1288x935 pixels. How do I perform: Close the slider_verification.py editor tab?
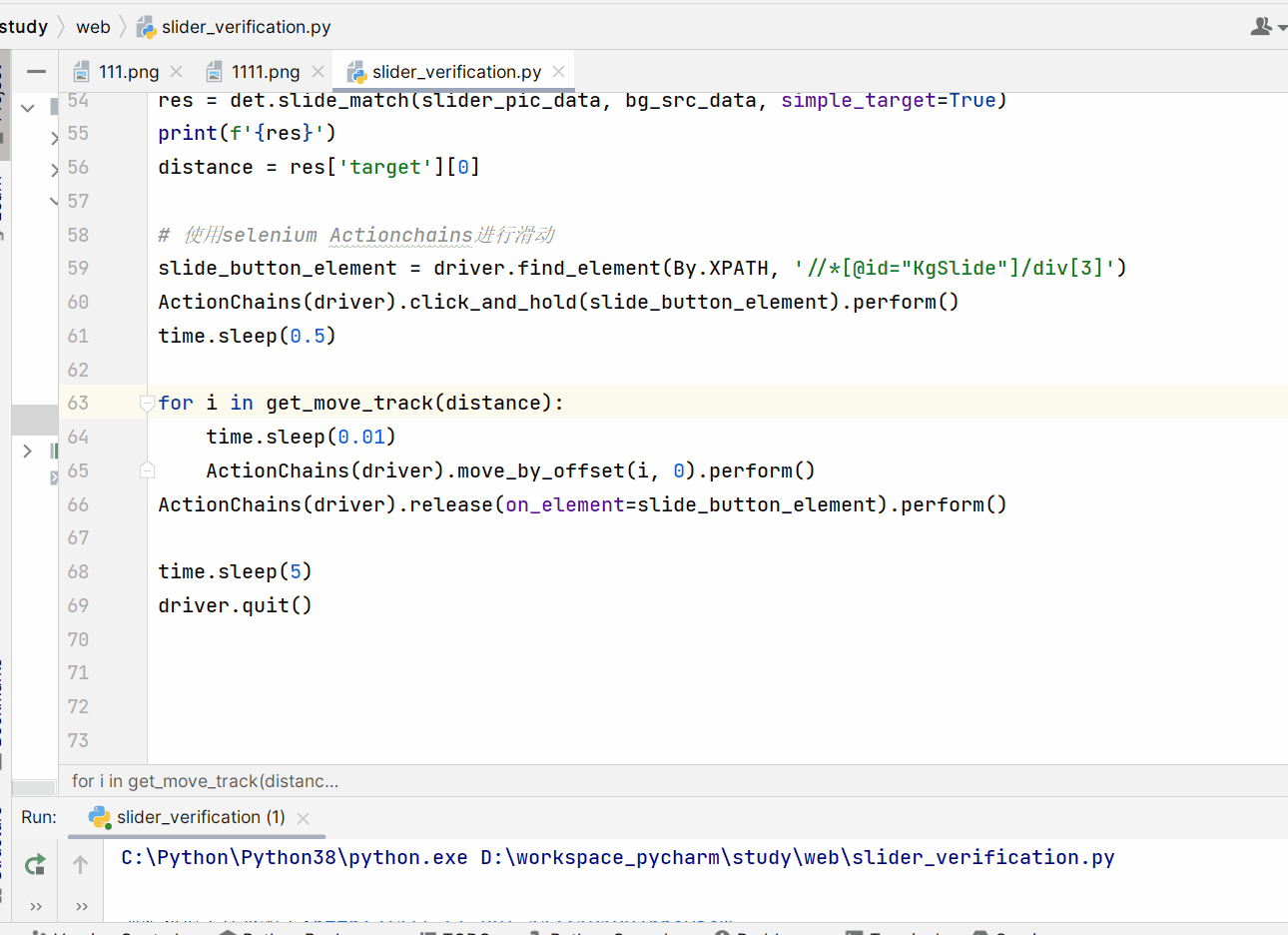tap(559, 72)
